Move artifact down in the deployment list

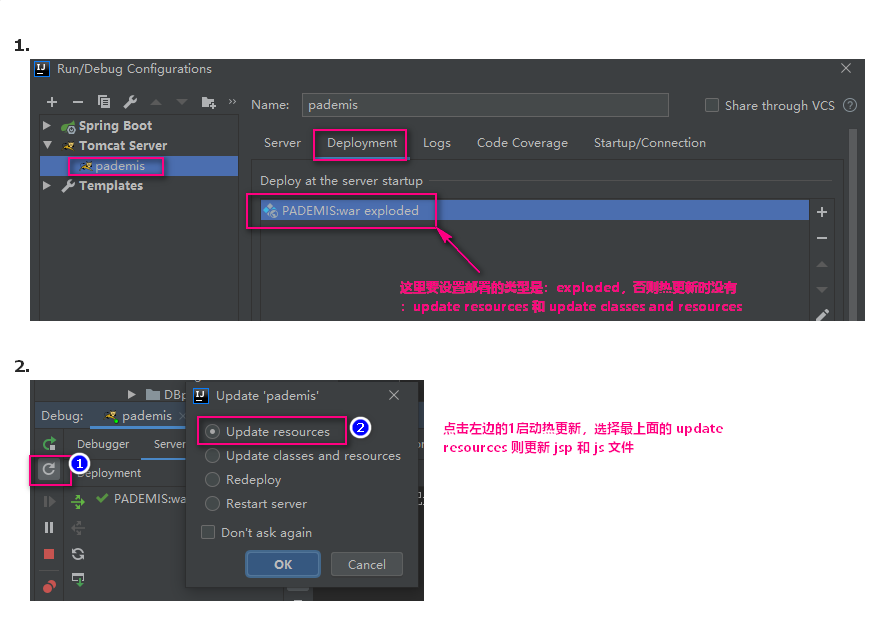(x=822, y=290)
